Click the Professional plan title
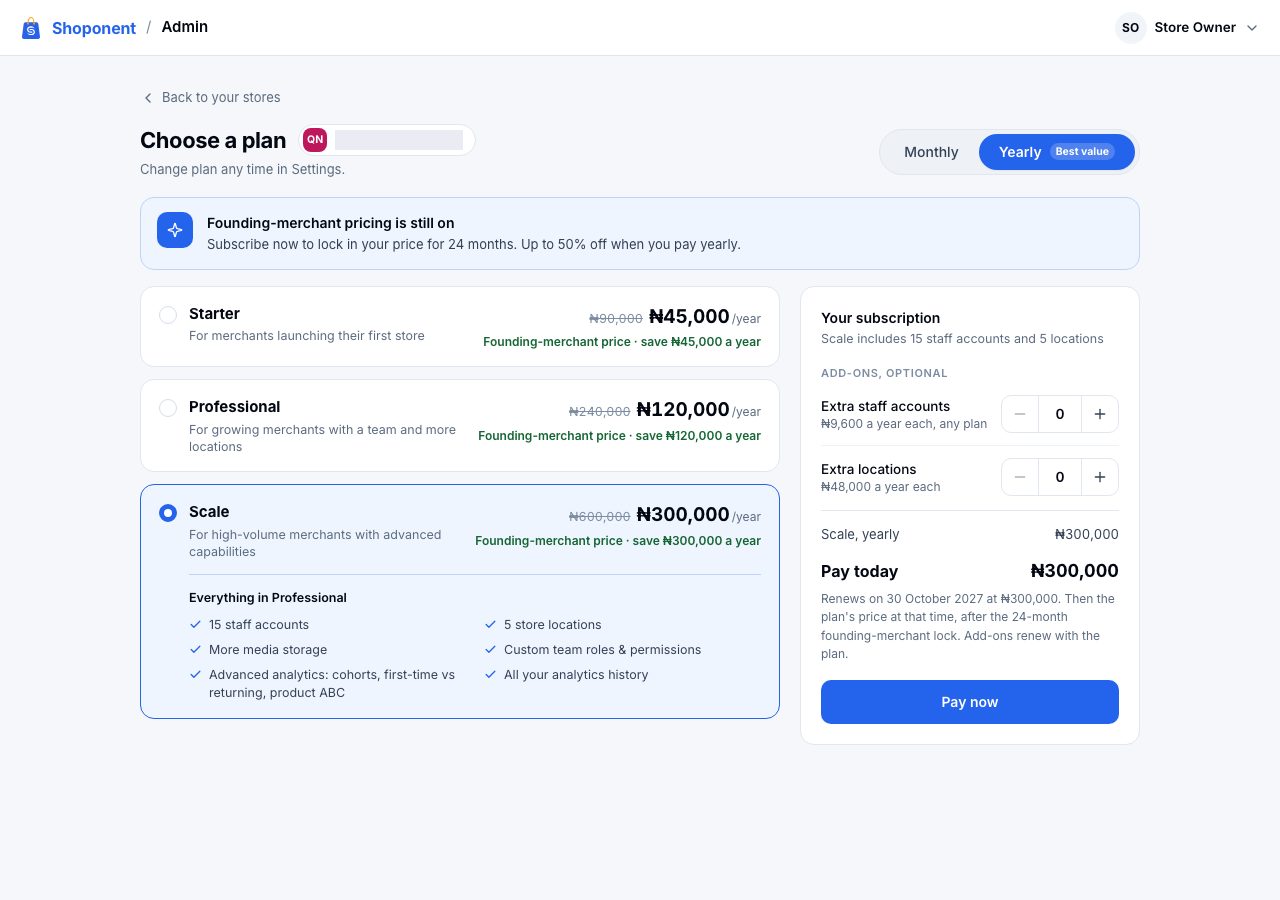The width and height of the screenshot is (1280, 900). click(x=234, y=407)
